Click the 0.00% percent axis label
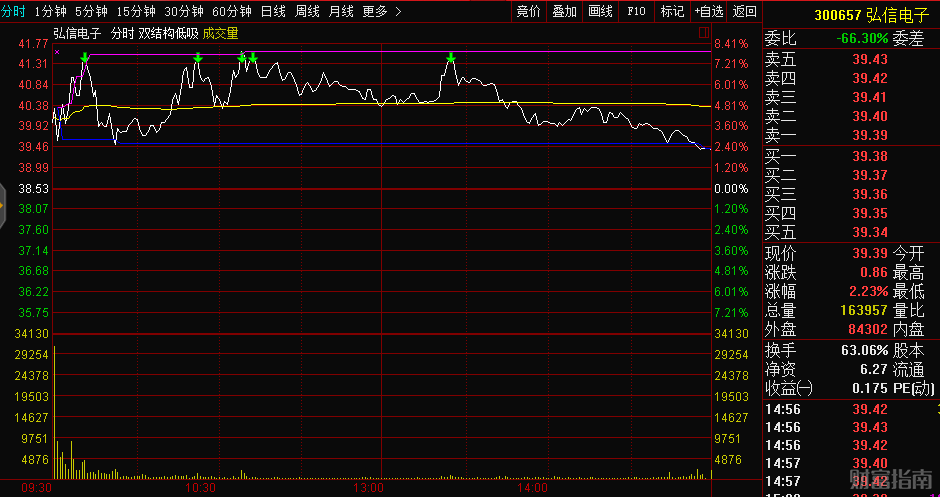 (x=731, y=189)
